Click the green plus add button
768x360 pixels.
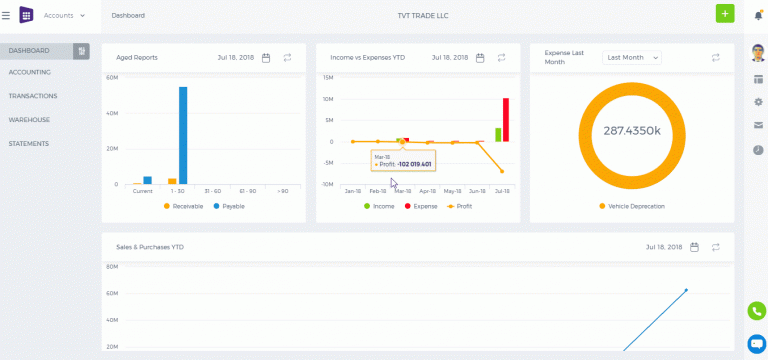[725, 14]
